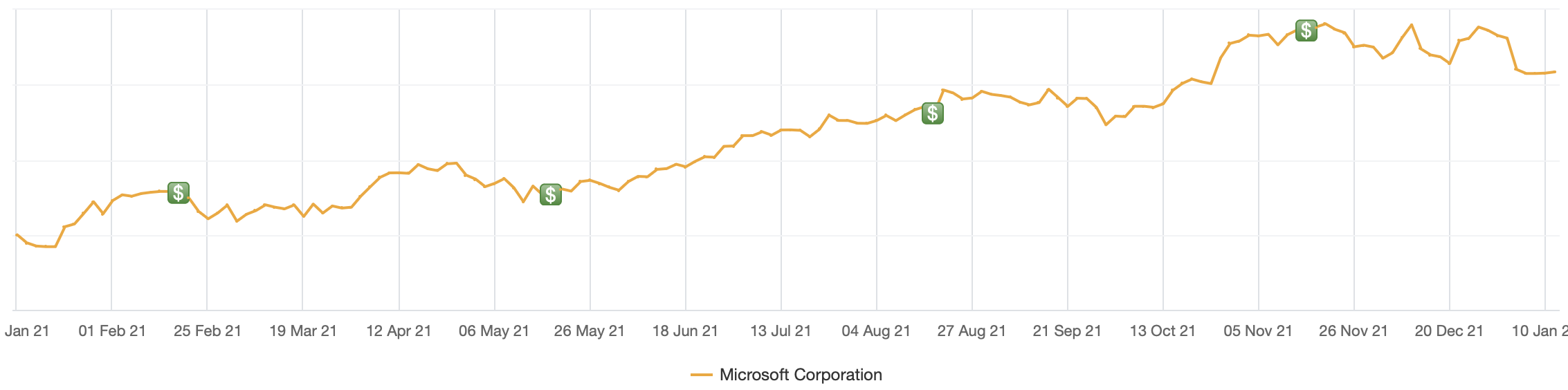The image size is (1568, 390).
Task: Toggle the Microsoft Corporation legend label
Action: (801, 375)
